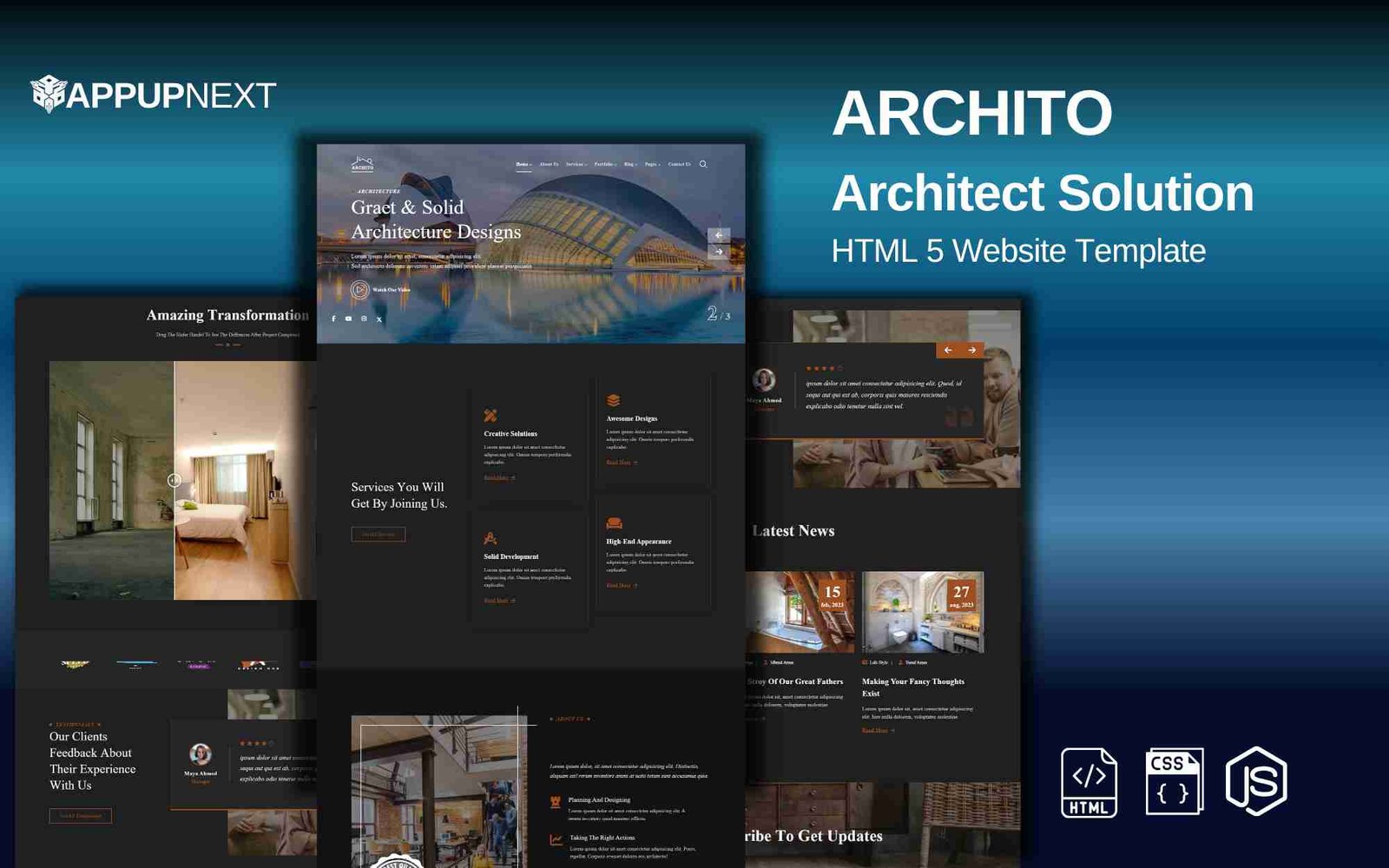Open the Contact Us nav item

680,164
